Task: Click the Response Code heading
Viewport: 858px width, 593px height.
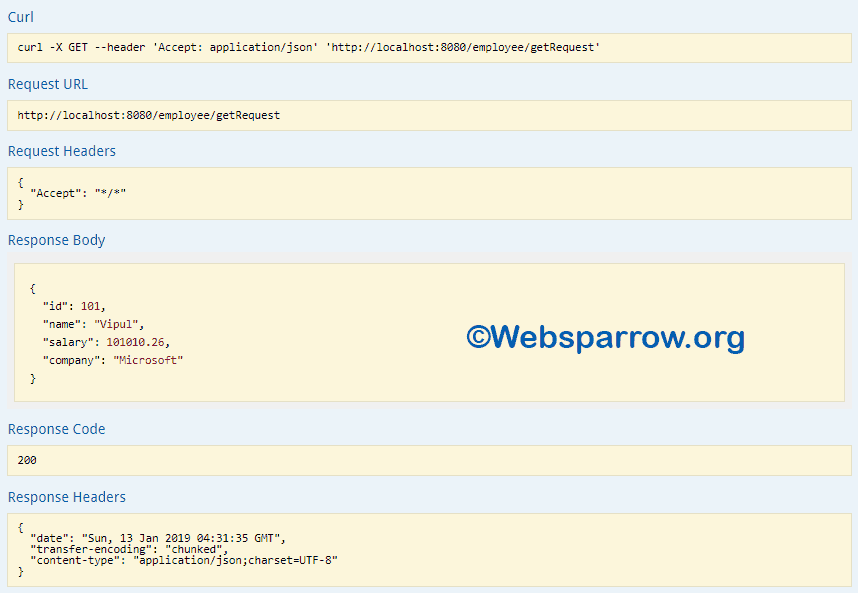Action: (56, 429)
